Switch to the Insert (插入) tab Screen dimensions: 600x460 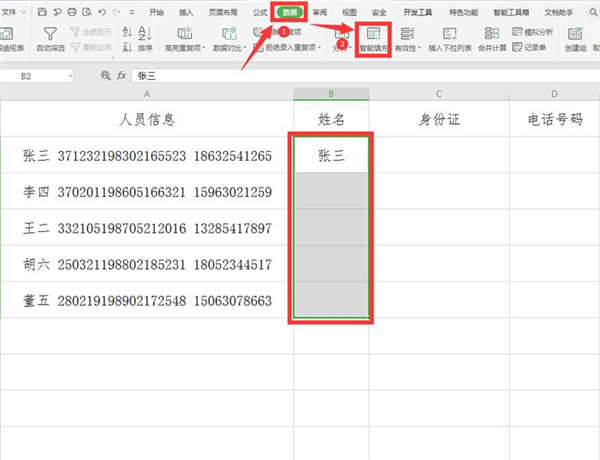[x=186, y=12]
